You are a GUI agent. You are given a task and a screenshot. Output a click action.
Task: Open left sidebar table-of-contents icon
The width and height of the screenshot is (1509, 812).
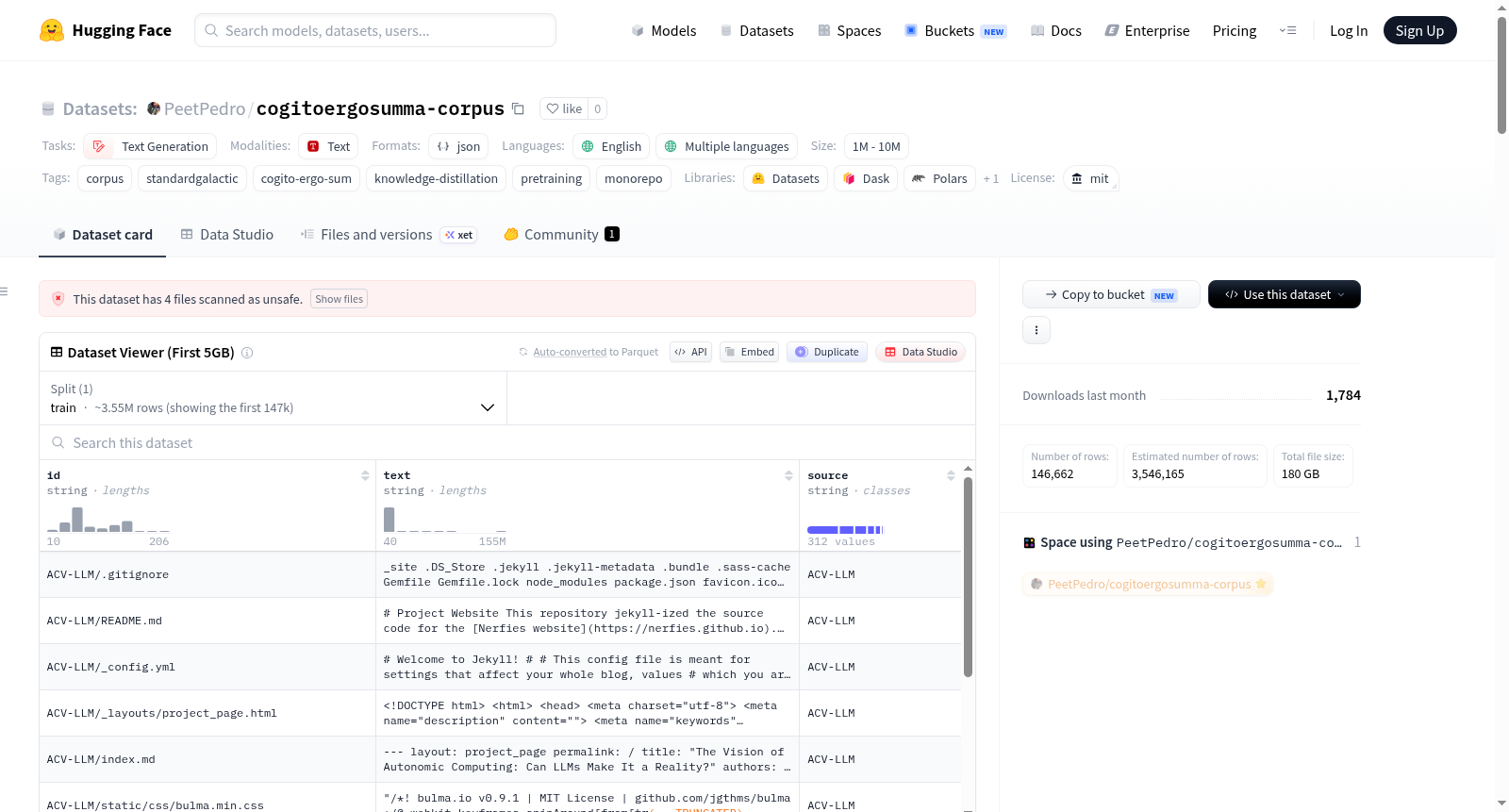click(x=5, y=291)
